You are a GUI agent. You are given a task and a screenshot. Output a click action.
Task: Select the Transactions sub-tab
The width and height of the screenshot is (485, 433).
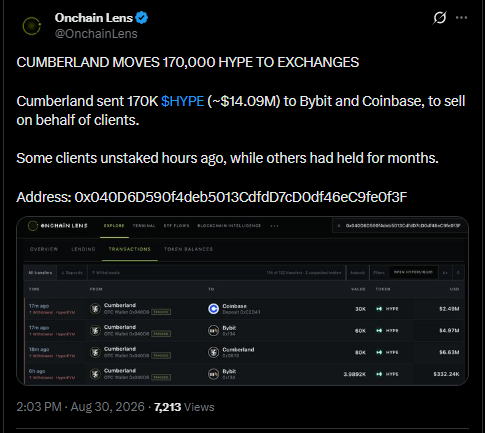tap(130, 249)
